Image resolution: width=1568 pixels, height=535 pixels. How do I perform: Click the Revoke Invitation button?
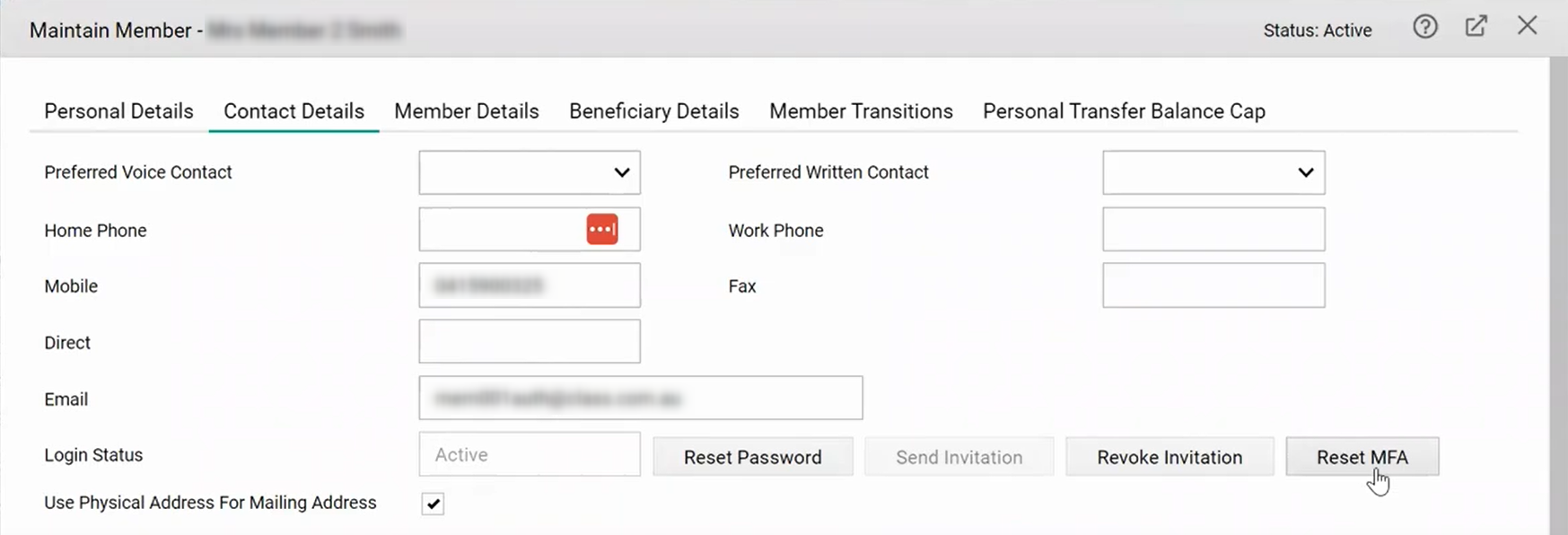[1169, 457]
